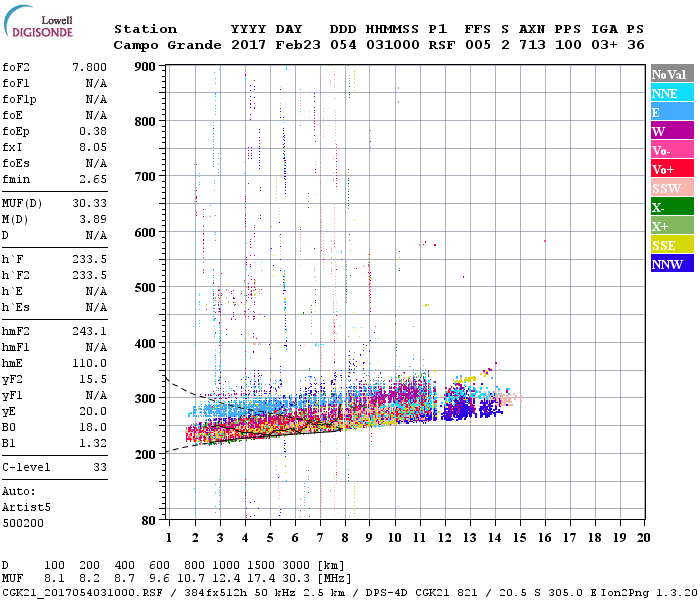Click the 8 MHz frequency axis label
Image resolution: width=700 pixels, height=600 pixels.
[x=345, y=538]
